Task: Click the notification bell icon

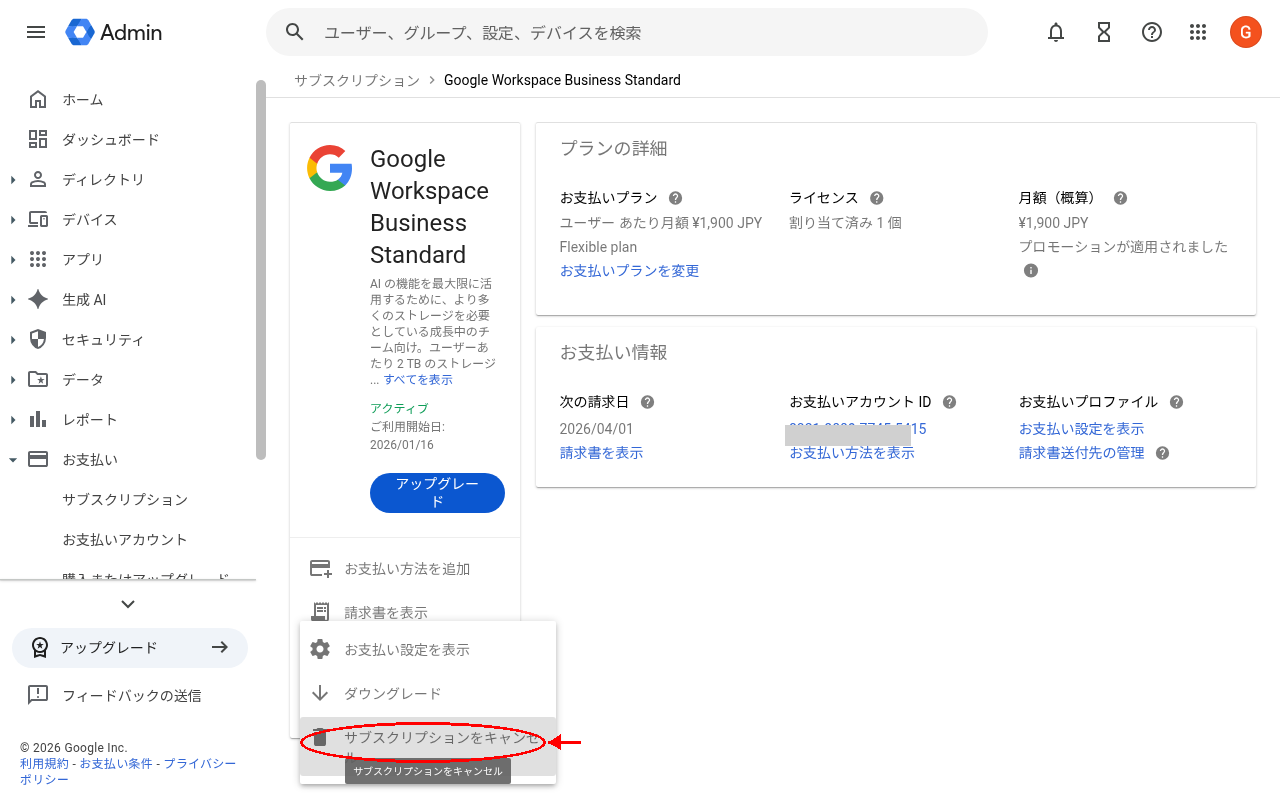Action: 1055,32
